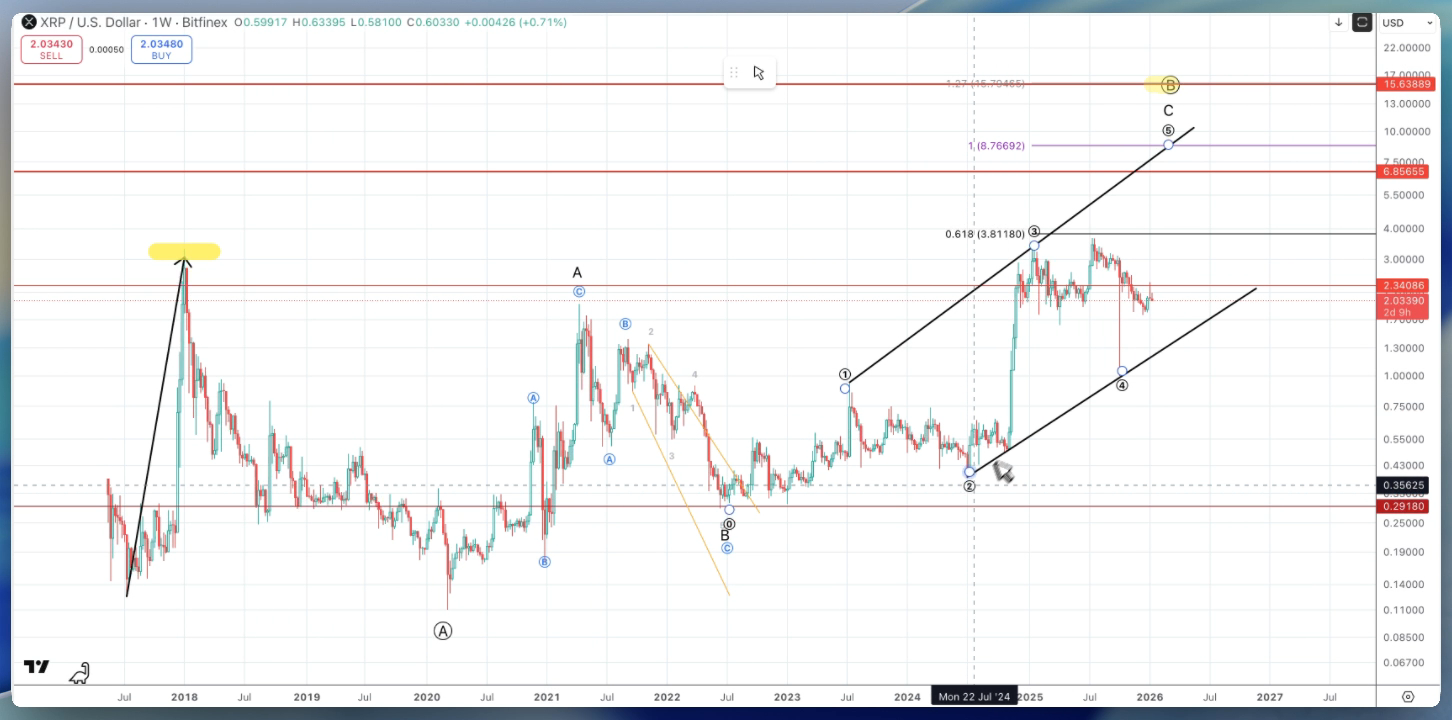Open the USD currency dropdown

point(1408,22)
